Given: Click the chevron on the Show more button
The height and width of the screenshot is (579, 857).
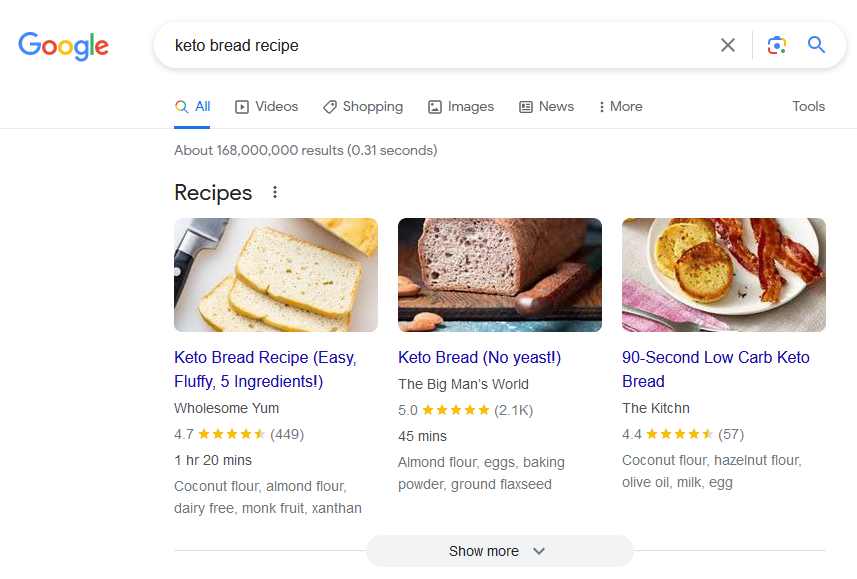Looking at the screenshot, I should [538, 551].
